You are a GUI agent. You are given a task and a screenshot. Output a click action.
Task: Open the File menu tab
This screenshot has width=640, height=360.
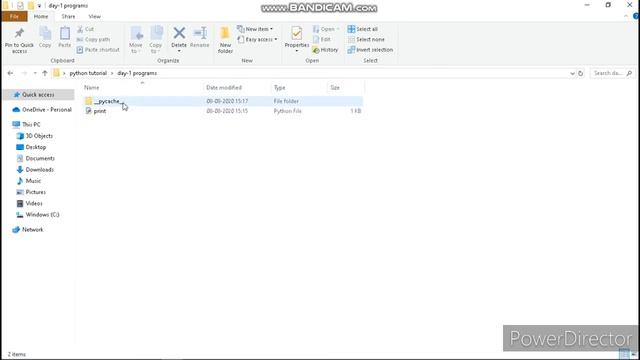(14, 16)
